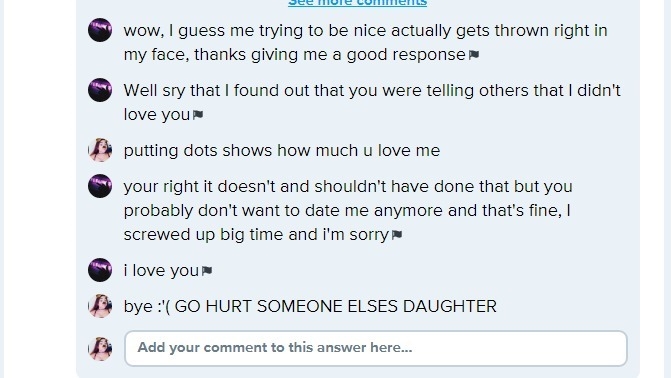The height and width of the screenshot is (378, 671).
Task: Flag the comment ending with i'm sorry
Action: pyautogui.click(x=397, y=235)
